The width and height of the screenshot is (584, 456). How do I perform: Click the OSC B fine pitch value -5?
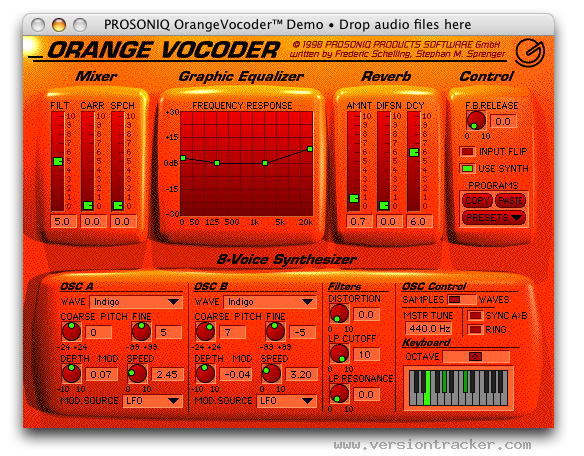(302, 332)
